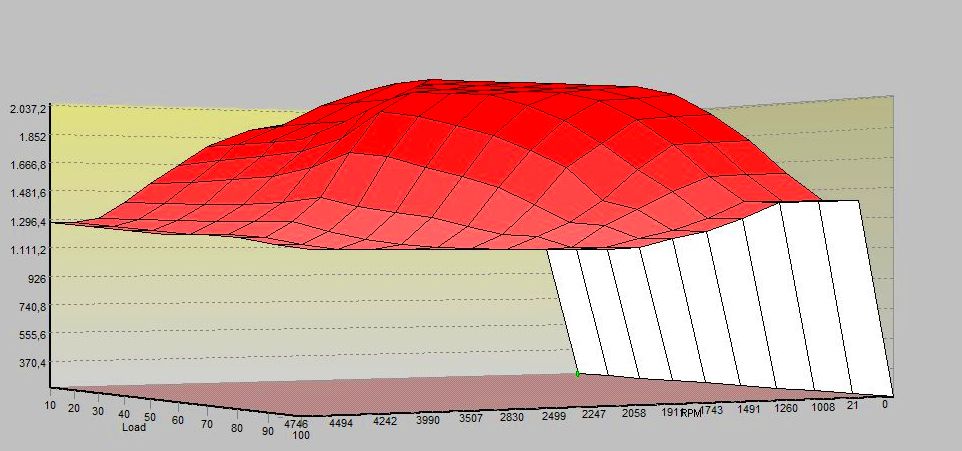Image resolution: width=962 pixels, height=451 pixels.
Task: Click the 30 tick on Load axis
Action: [98, 412]
